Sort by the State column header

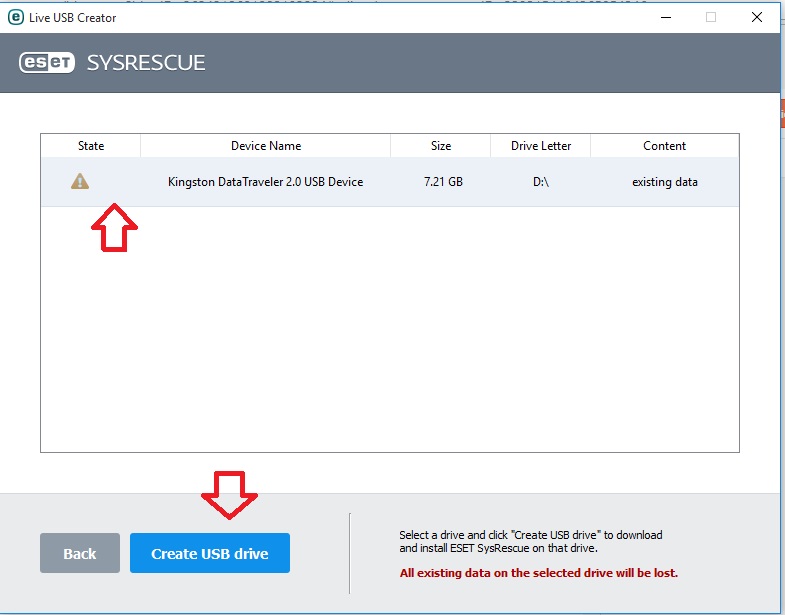tap(91, 146)
